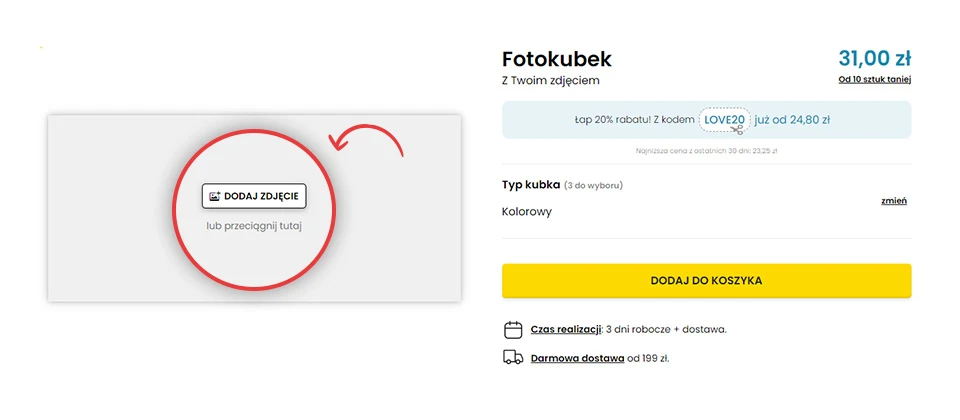Select the 'Kolorowy' mug type value
Image resolution: width=960 pixels, height=420 pixels.
(527, 211)
